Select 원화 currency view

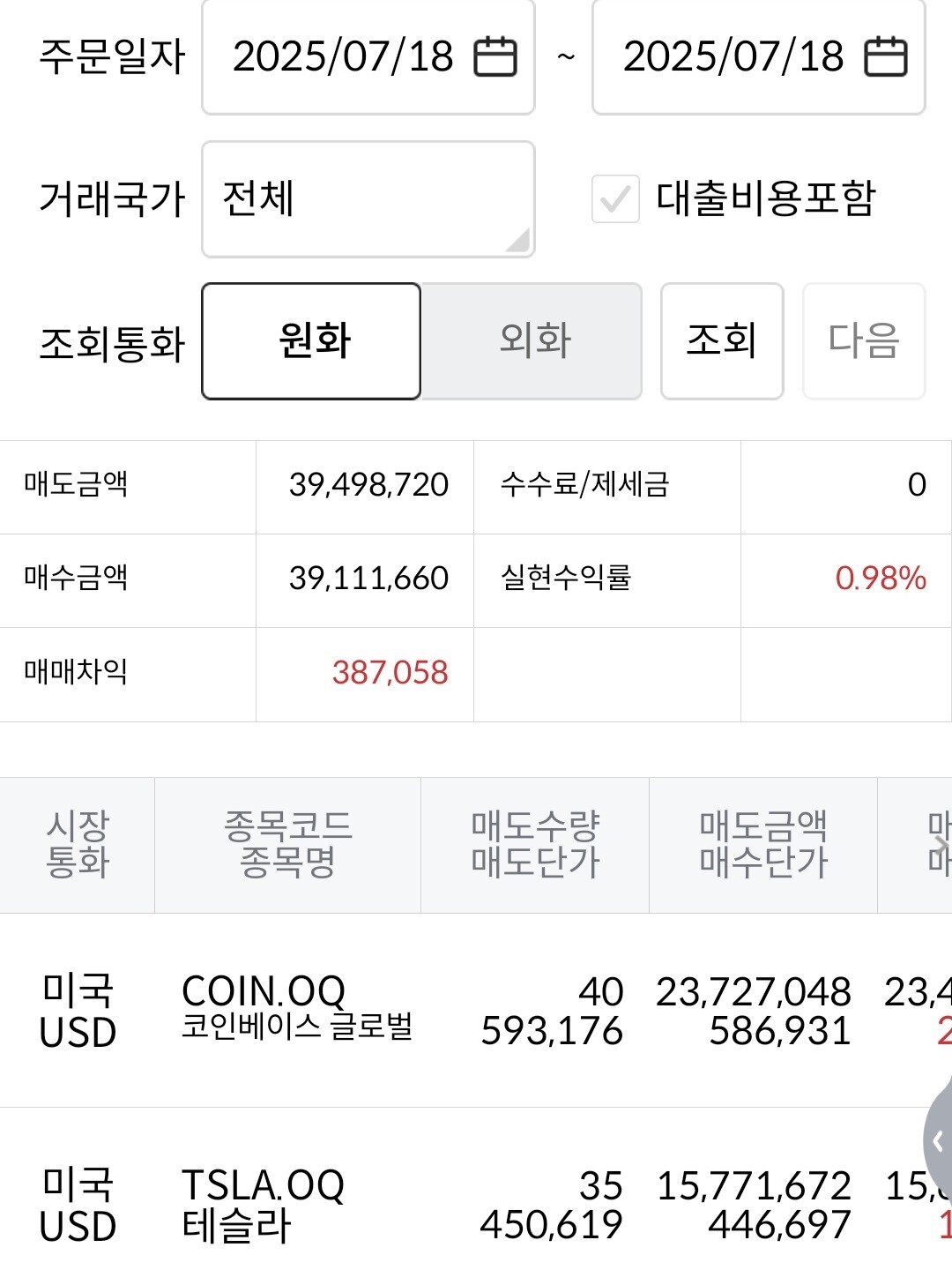pos(311,341)
